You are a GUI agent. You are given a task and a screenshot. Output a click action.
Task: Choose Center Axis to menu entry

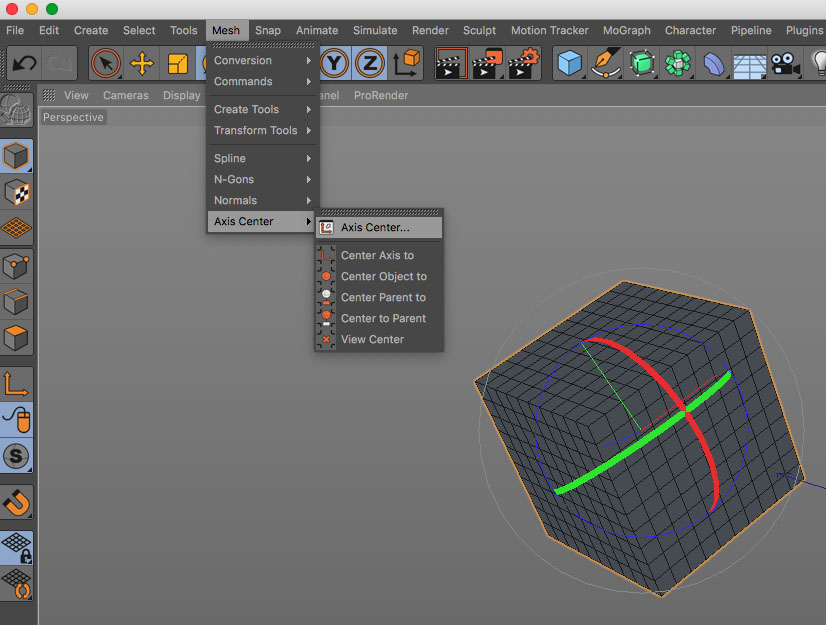click(377, 255)
